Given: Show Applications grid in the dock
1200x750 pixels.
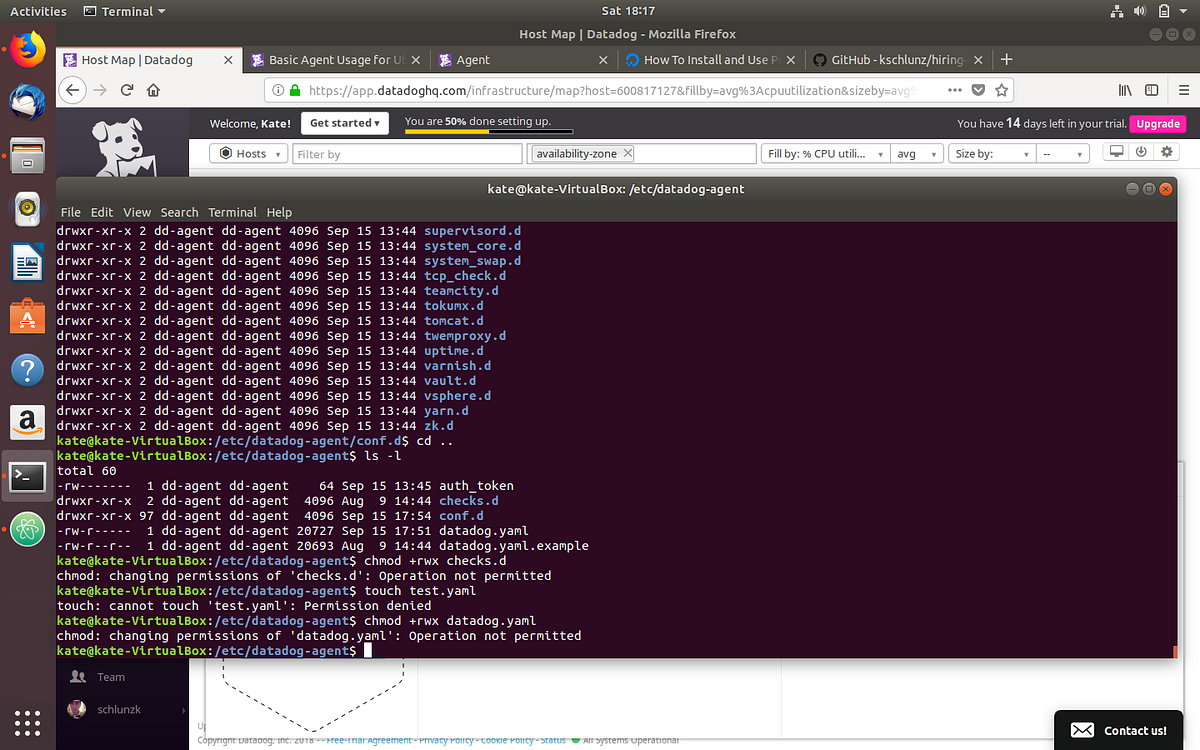Looking at the screenshot, I should [28, 722].
